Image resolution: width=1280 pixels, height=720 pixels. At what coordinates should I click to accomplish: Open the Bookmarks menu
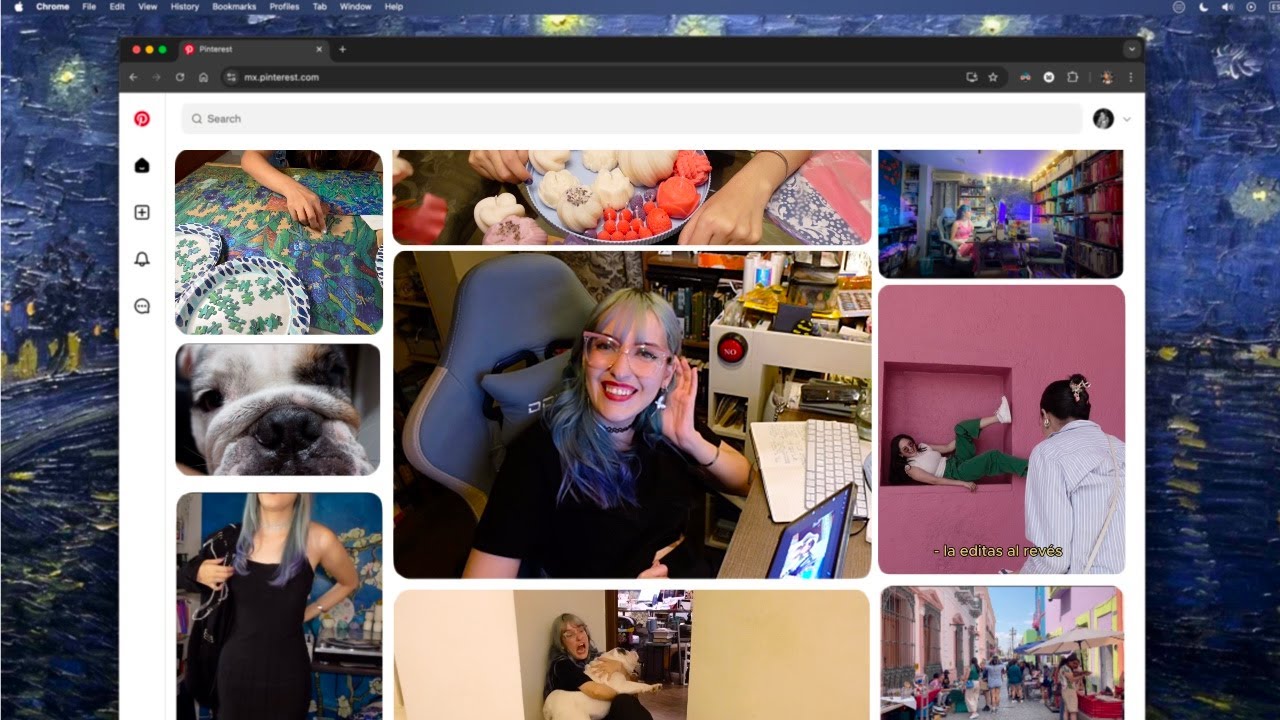(x=234, y=6)
